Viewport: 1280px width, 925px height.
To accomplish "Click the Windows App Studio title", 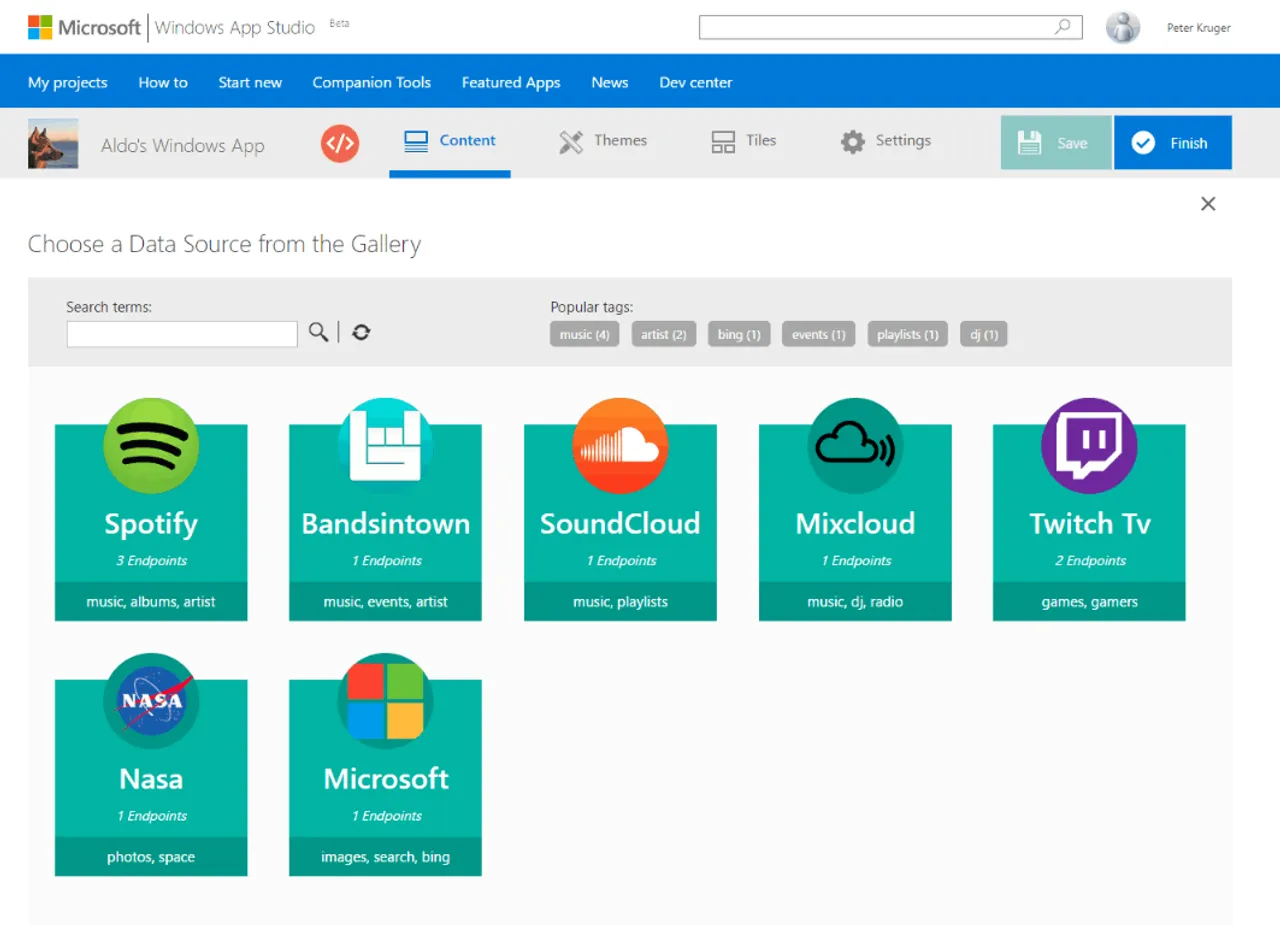I will (x=236, y=27).
